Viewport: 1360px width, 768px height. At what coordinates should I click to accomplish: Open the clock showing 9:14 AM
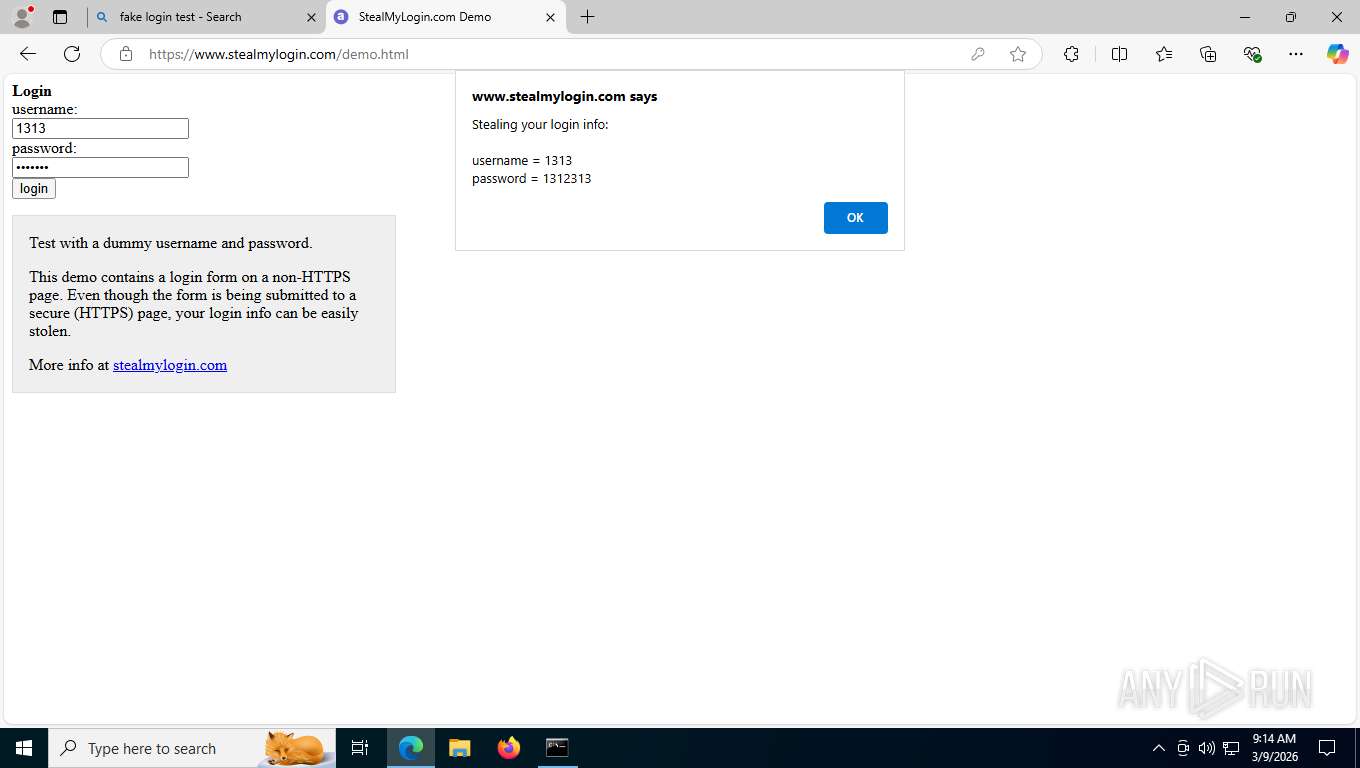point(1274,748)
